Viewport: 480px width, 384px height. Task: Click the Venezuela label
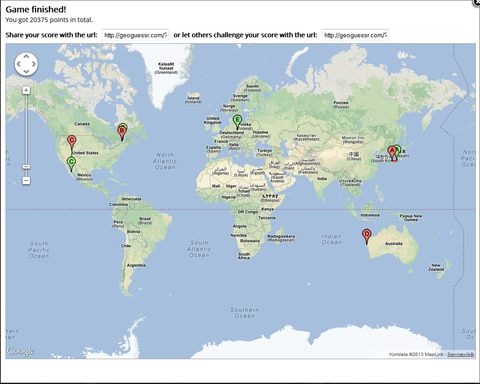point(131,199)
